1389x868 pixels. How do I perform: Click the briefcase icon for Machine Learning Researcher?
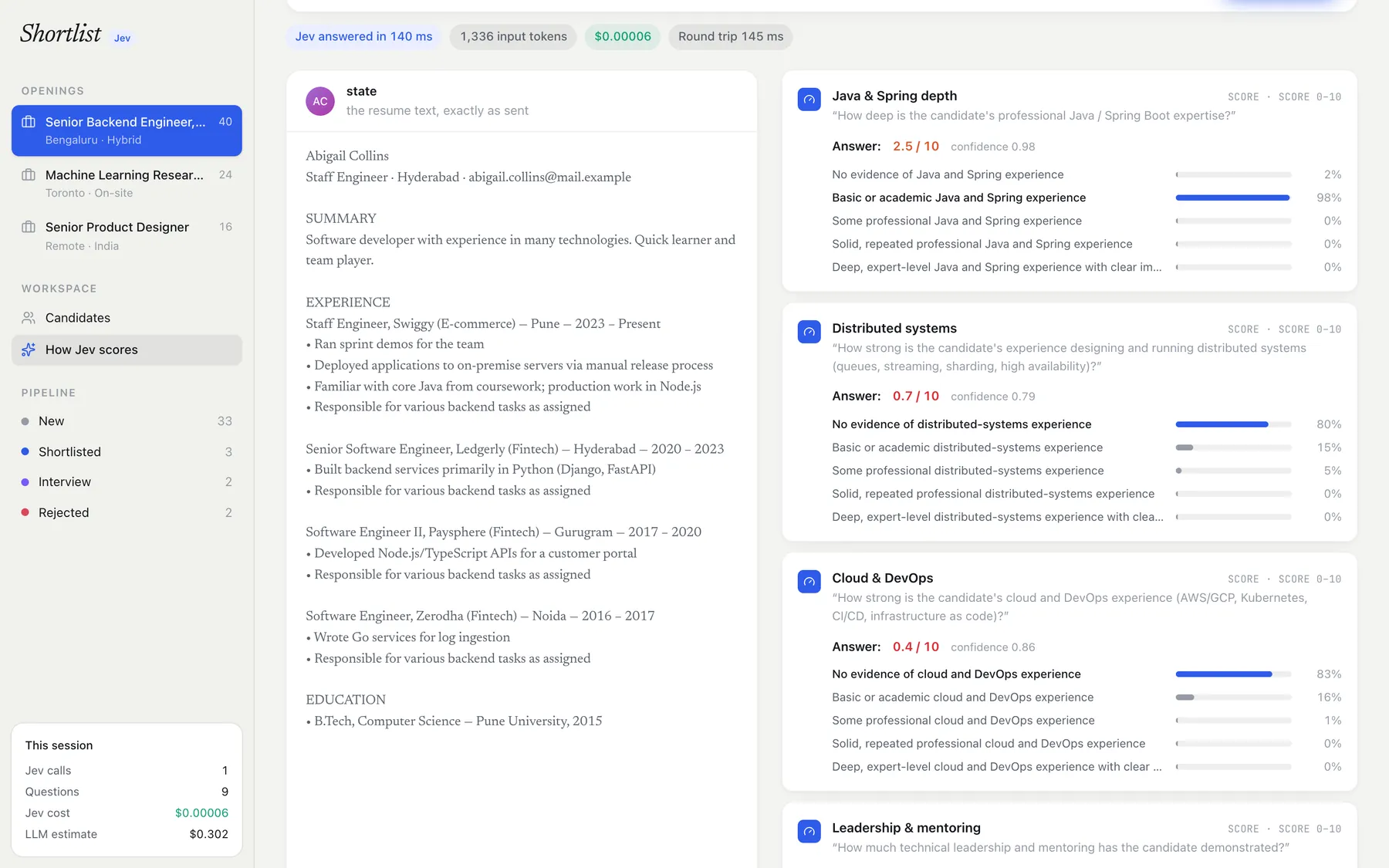coord(29,175)
